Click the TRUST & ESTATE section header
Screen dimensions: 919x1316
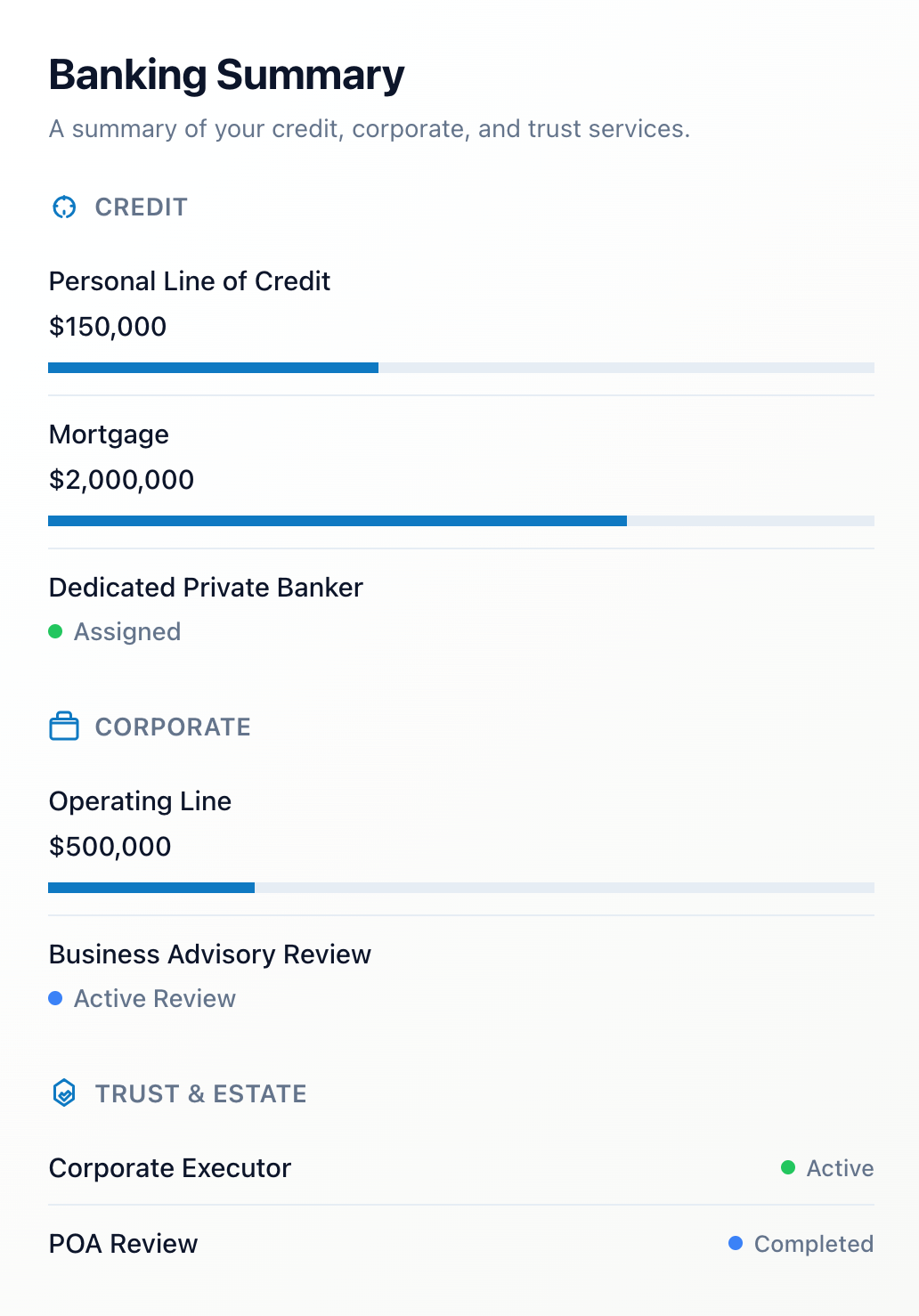[200, 1093]
